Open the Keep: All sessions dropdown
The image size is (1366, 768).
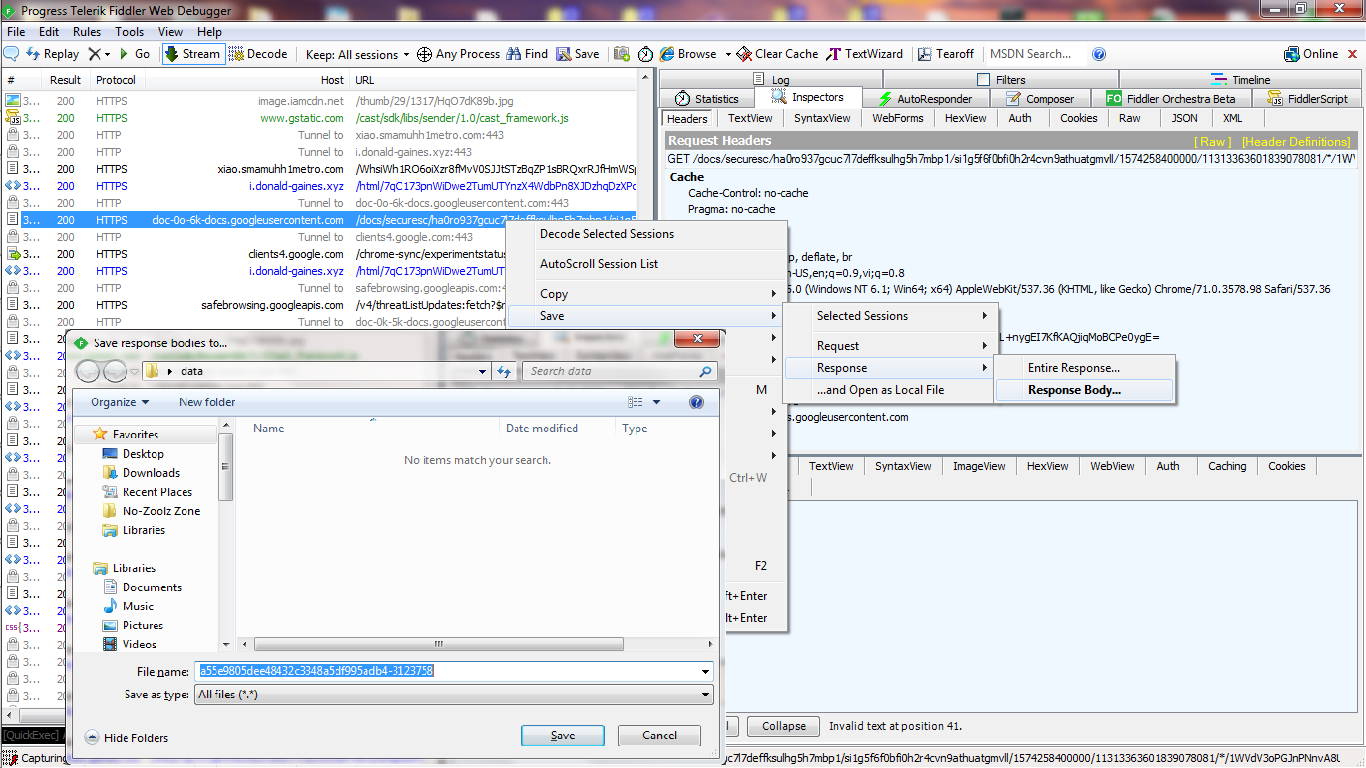pyautogui.click(x=357, y=55)
